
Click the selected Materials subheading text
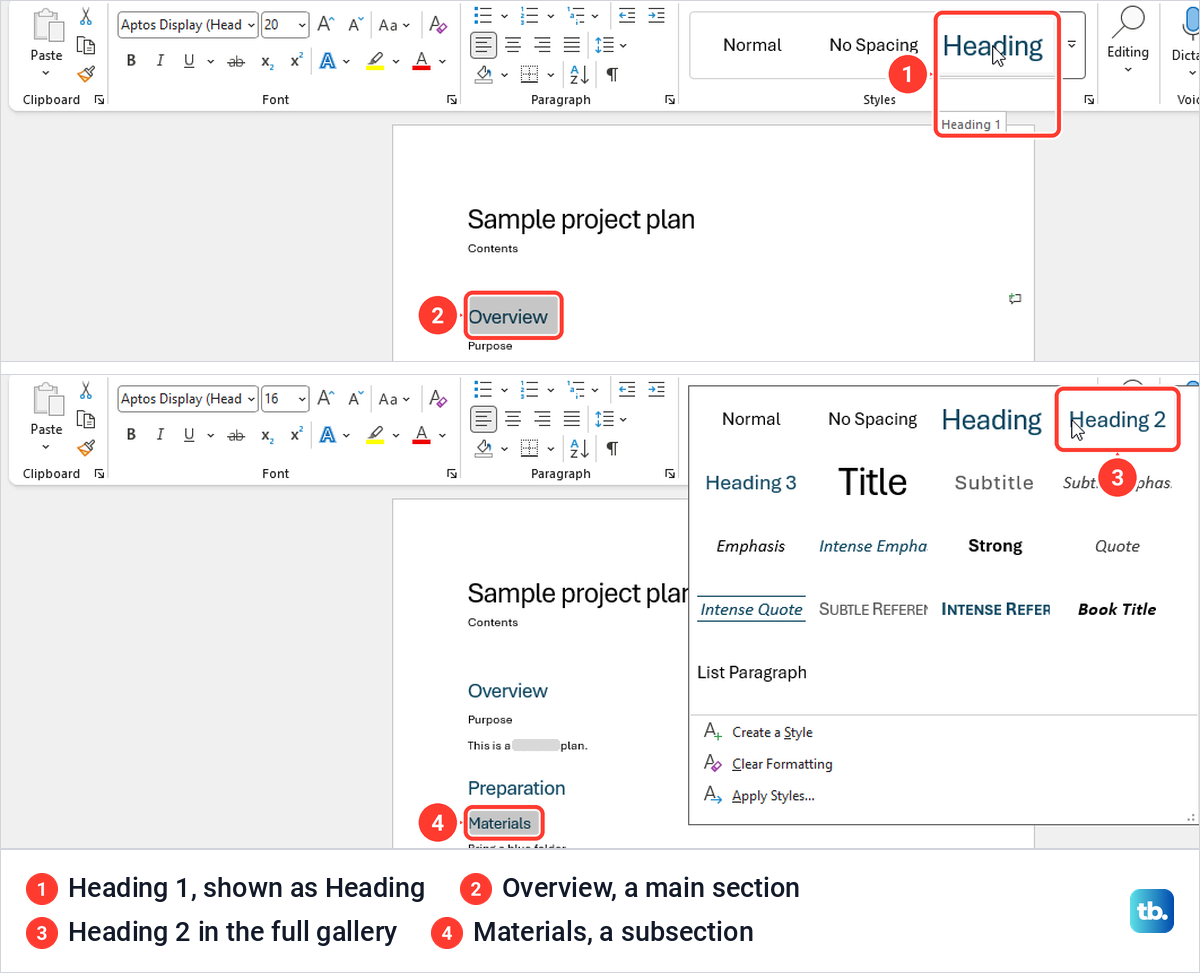(500, 823)
